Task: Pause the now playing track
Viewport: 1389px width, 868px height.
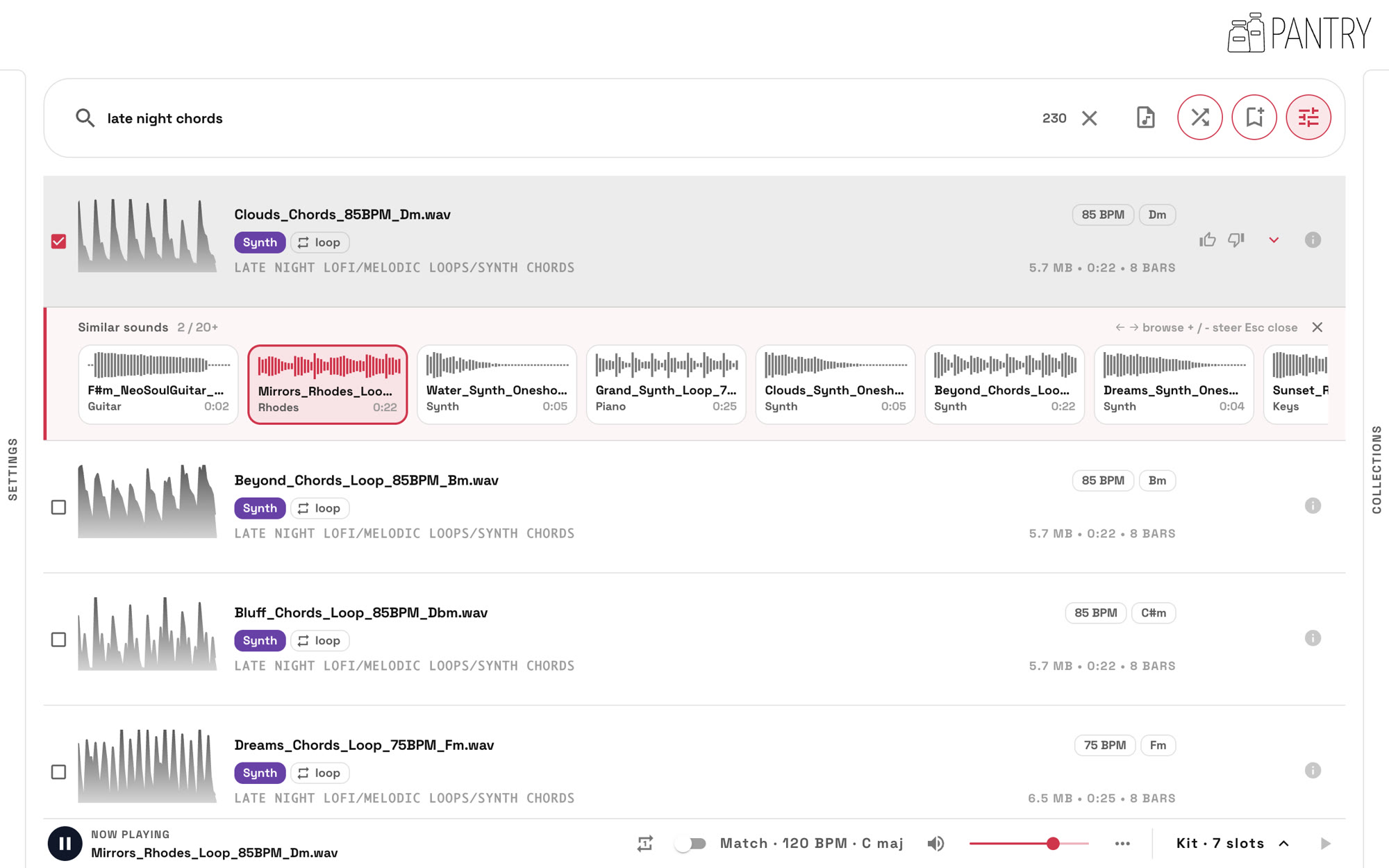Action: (65, 844)
